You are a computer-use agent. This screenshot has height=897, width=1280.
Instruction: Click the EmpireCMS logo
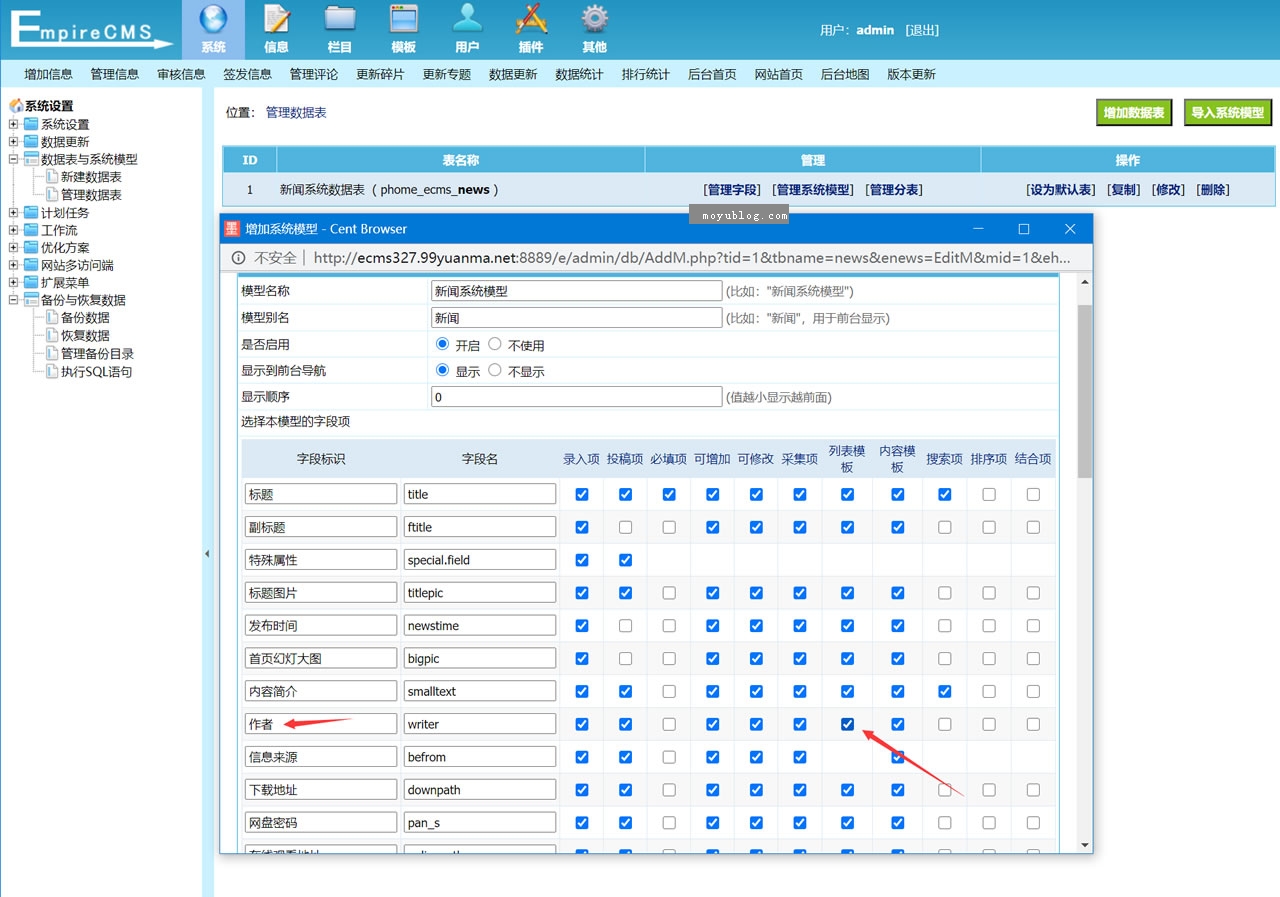pos(88,30)
